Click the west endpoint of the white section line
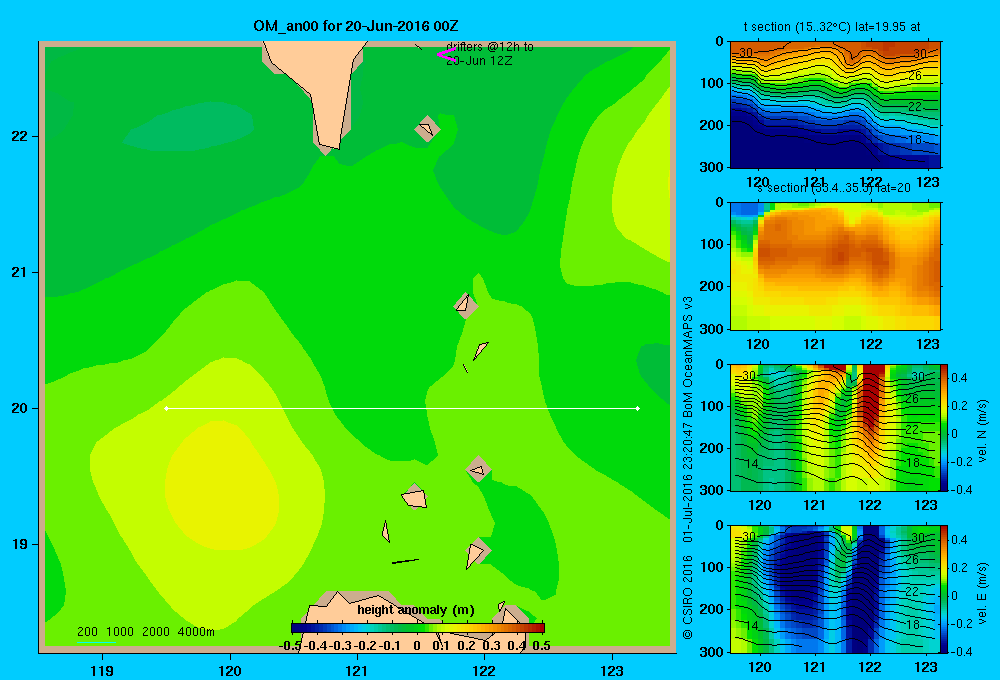This screenshot has width=1000, height=680. pyautogui.click(x=166, y=408)
